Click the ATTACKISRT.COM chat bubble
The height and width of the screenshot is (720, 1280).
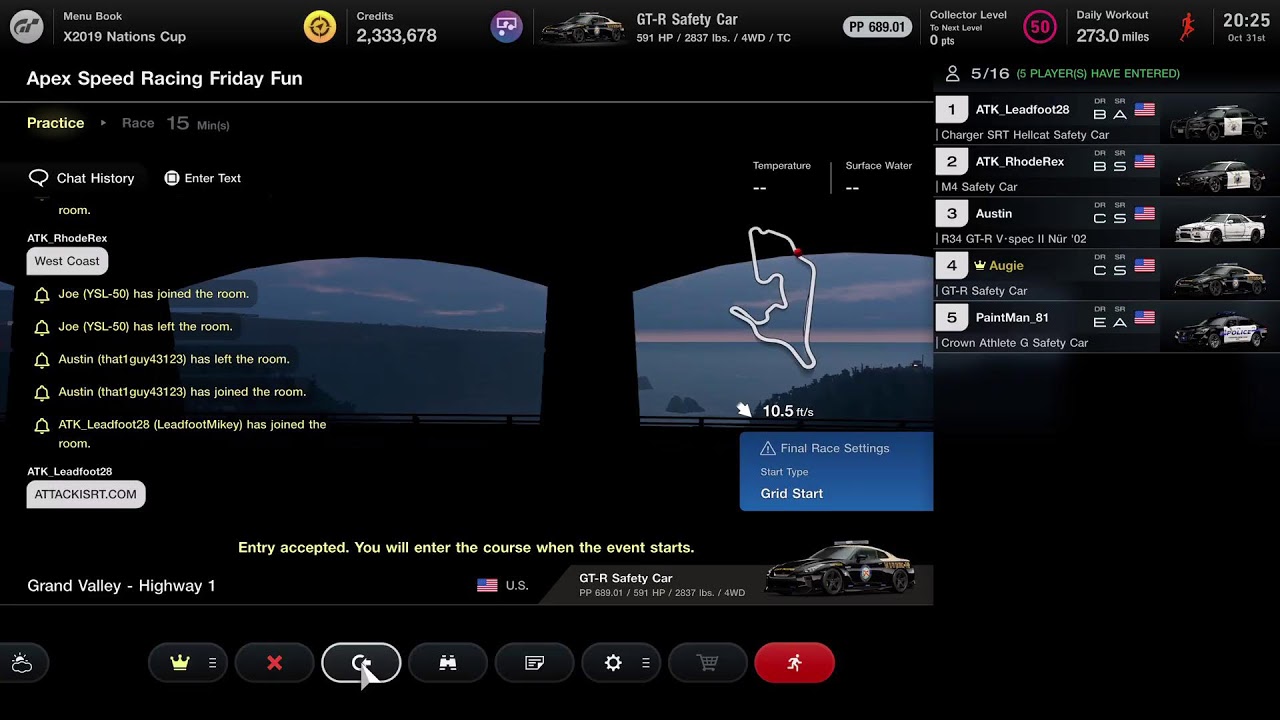coord(86,494)
